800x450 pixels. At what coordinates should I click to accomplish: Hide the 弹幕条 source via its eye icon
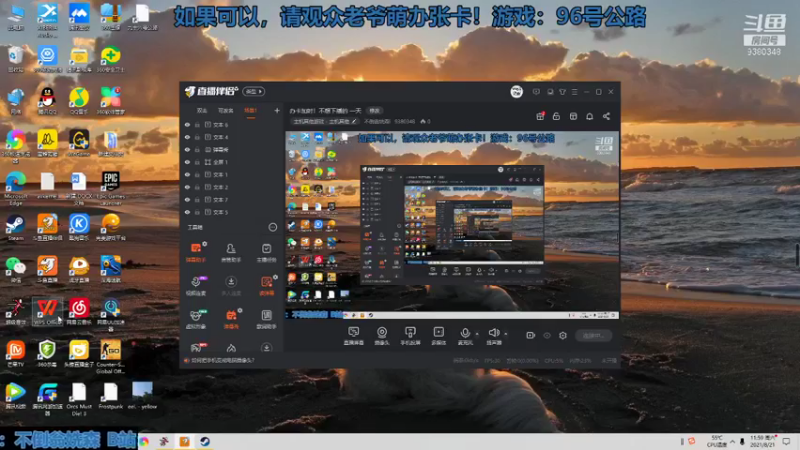click(x=187, y=149)
